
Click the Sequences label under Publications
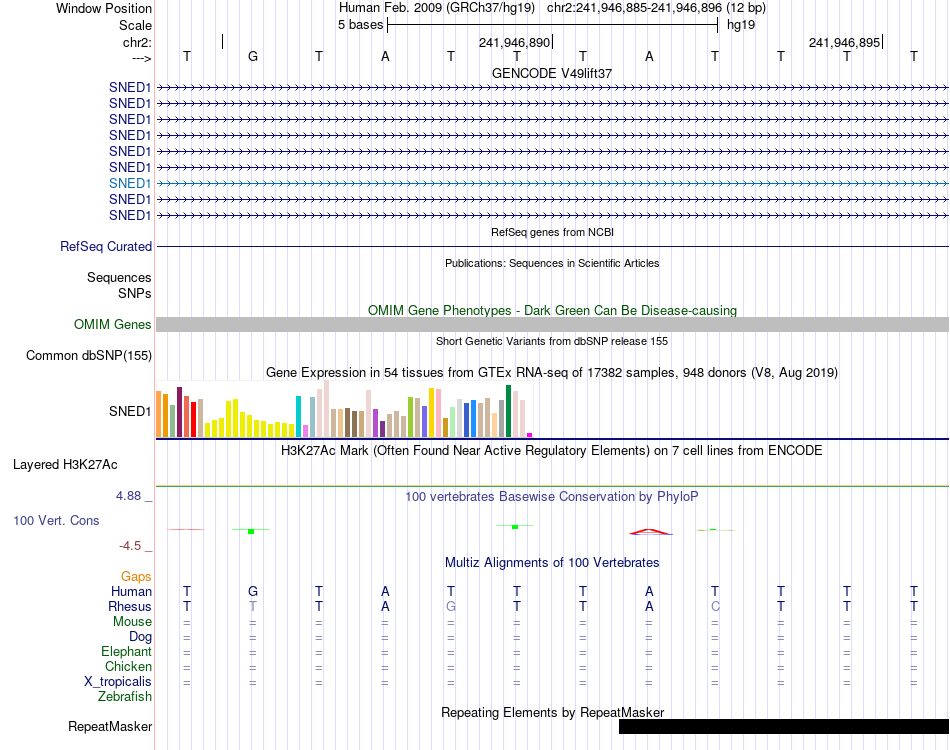click(119, 277)
